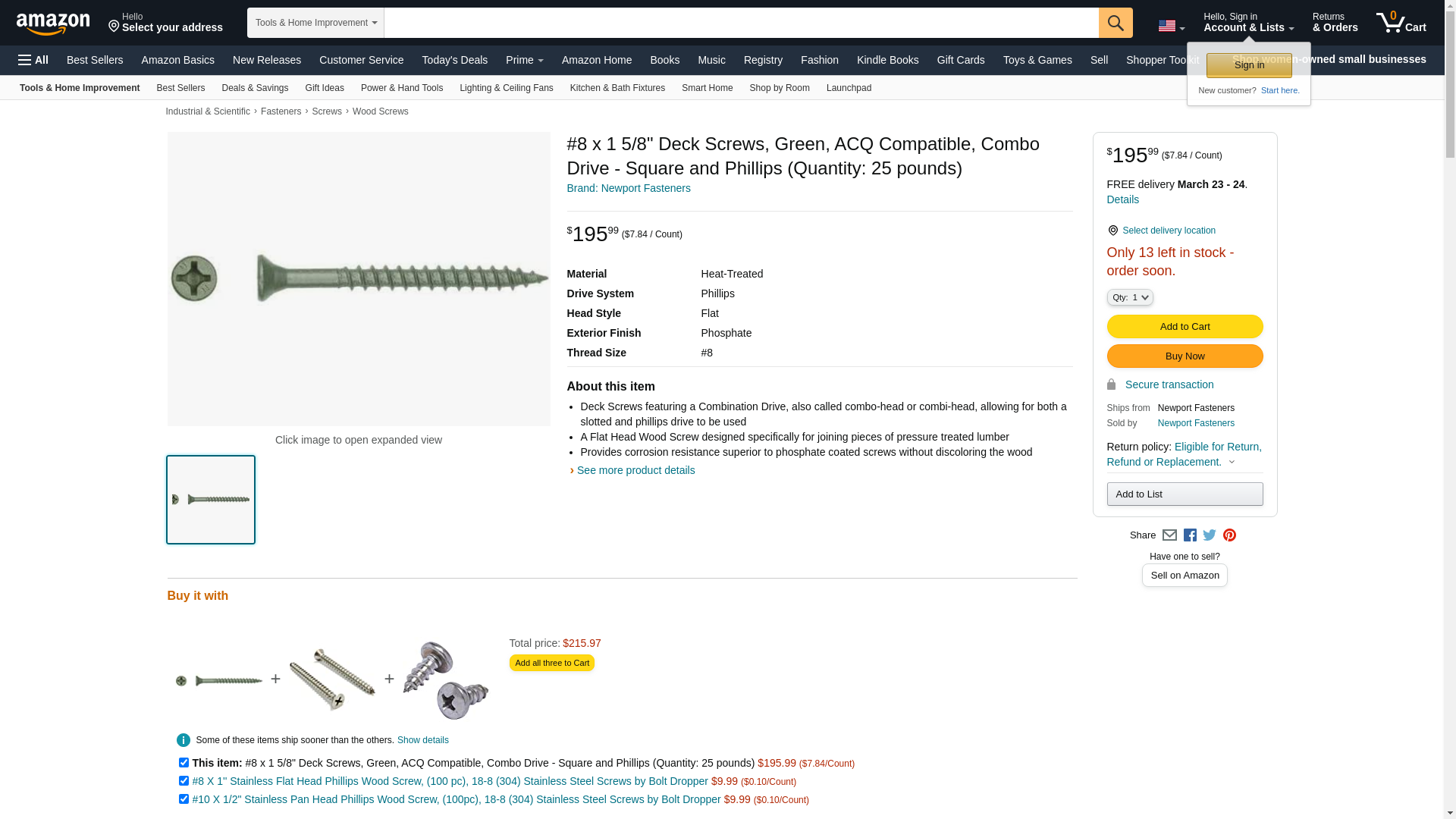Open the shopping cart

click(x=1401, y=23)
